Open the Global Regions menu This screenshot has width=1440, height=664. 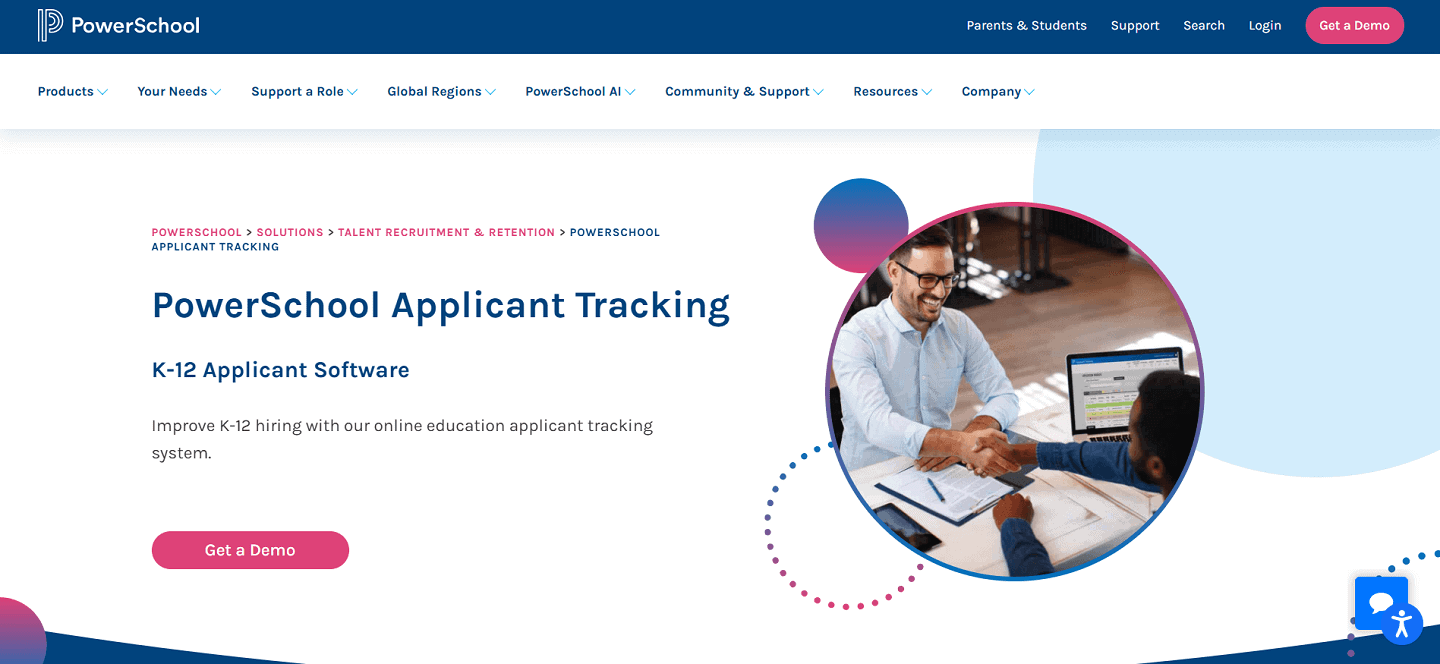coord(442,91)
